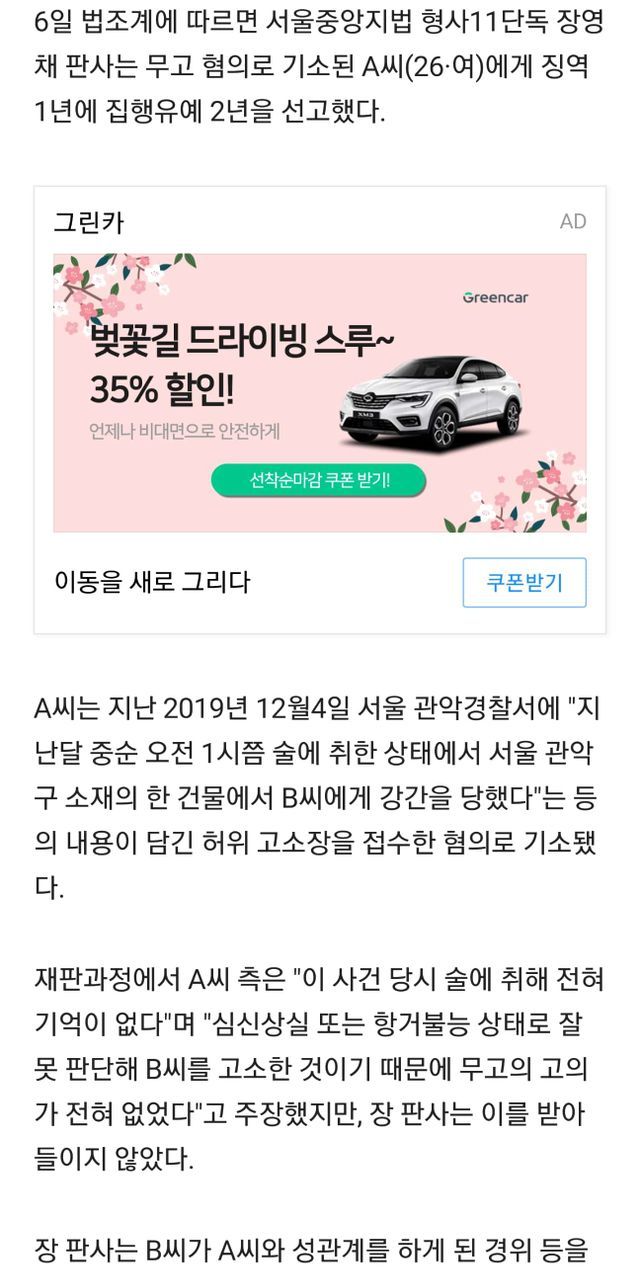Tap the 선착순마감 쿠폰 받기 green button
The width and height of the screenshot is (640, 1280).
tap(318, 480)
